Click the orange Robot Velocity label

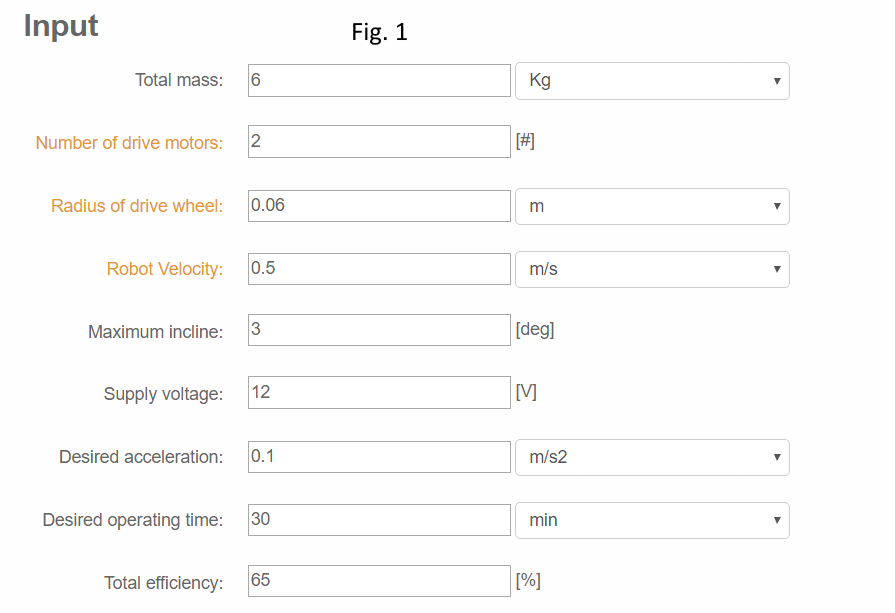(165, 269)
